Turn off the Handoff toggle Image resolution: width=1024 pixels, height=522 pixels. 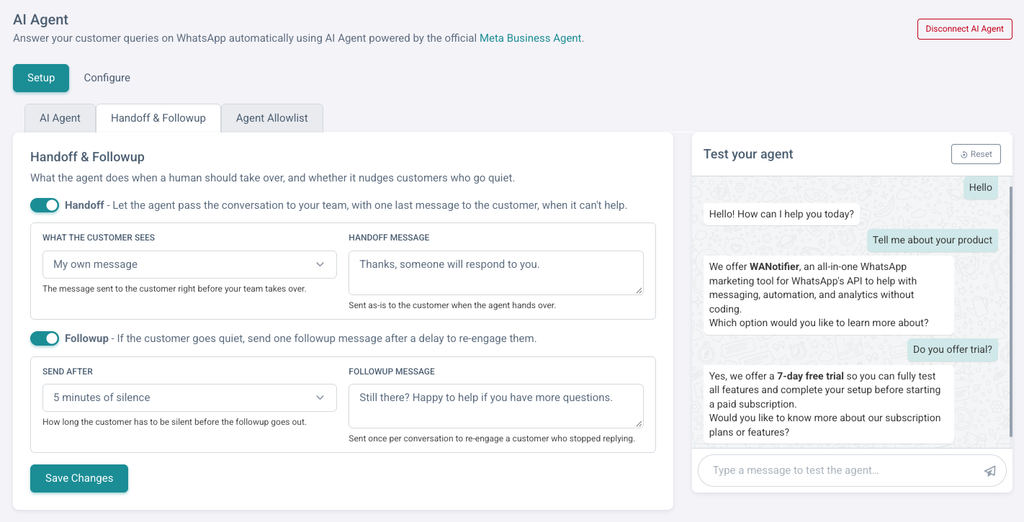click(44, 205)
